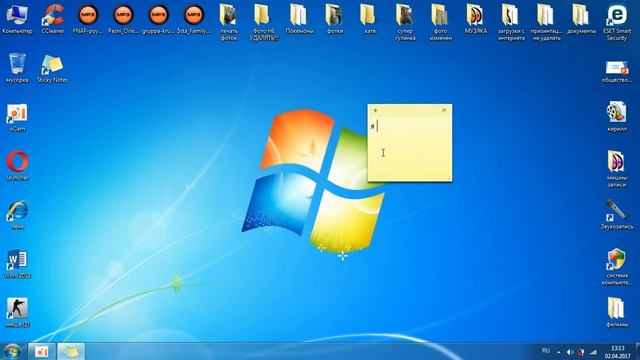Select the МУЗЯКА folder
This screenshot has width=640, height=360.
(476, 19)
